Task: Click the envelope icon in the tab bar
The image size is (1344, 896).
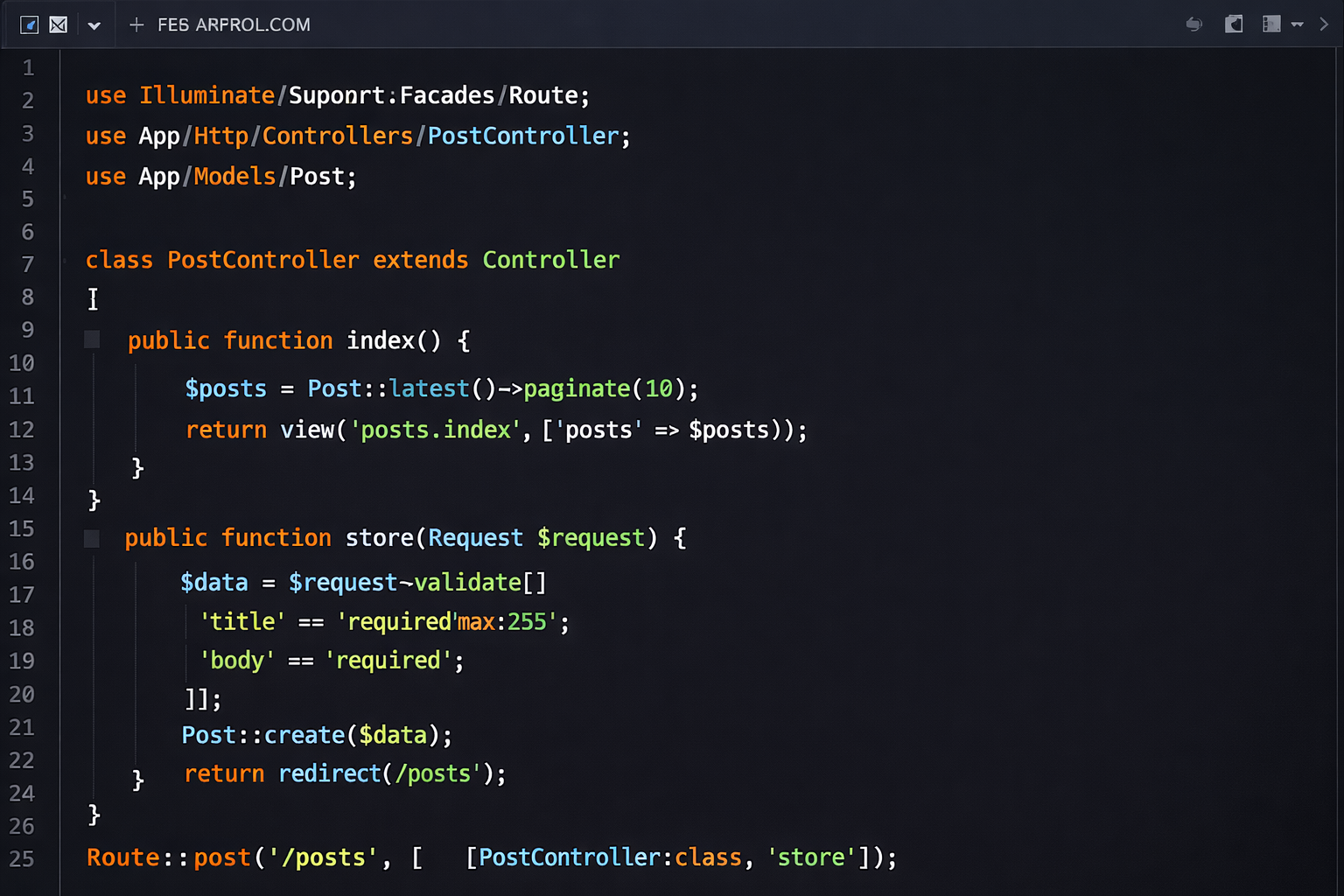Action: [x=59, y=24]
